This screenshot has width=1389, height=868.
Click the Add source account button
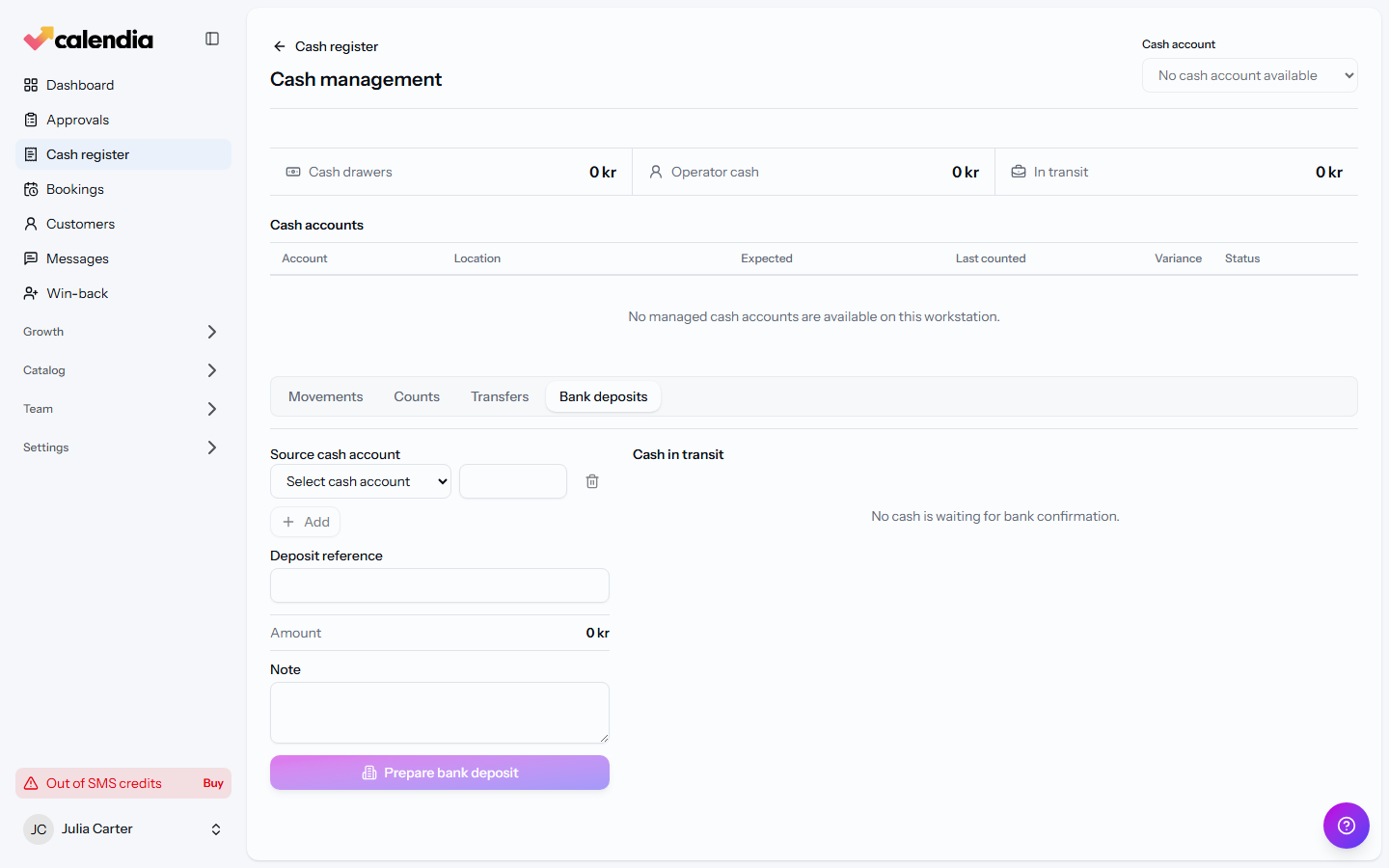(x=306, y=522)
